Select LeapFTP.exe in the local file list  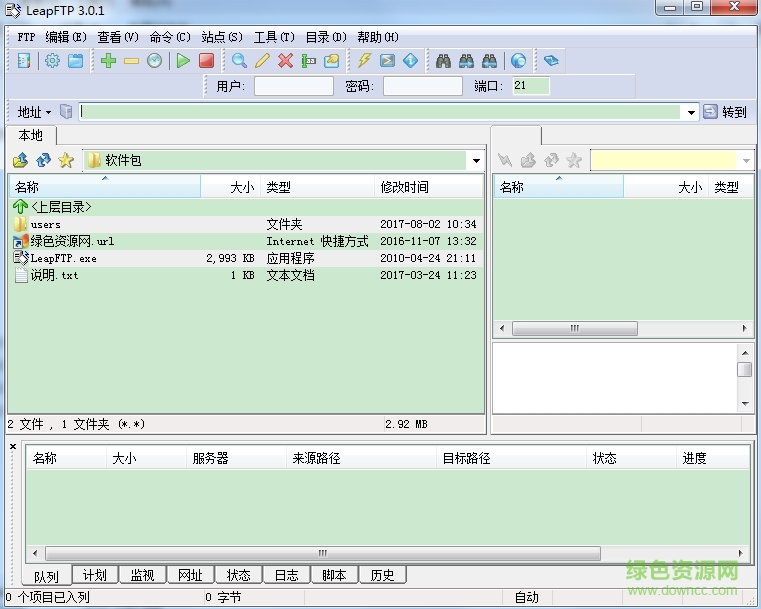click(64, 258)
